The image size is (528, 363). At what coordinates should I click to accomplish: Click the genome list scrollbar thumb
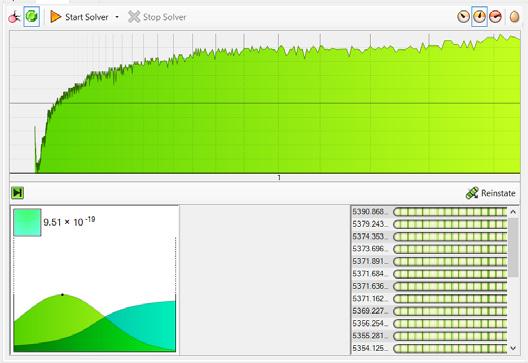[x=513, y=248]
